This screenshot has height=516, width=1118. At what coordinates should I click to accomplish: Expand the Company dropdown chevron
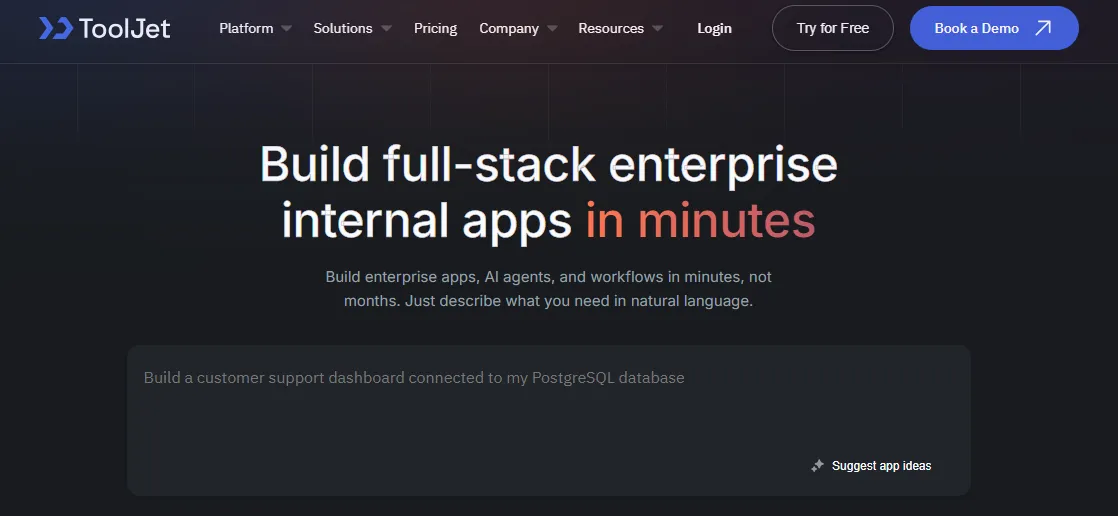click(x=552, y=29)
